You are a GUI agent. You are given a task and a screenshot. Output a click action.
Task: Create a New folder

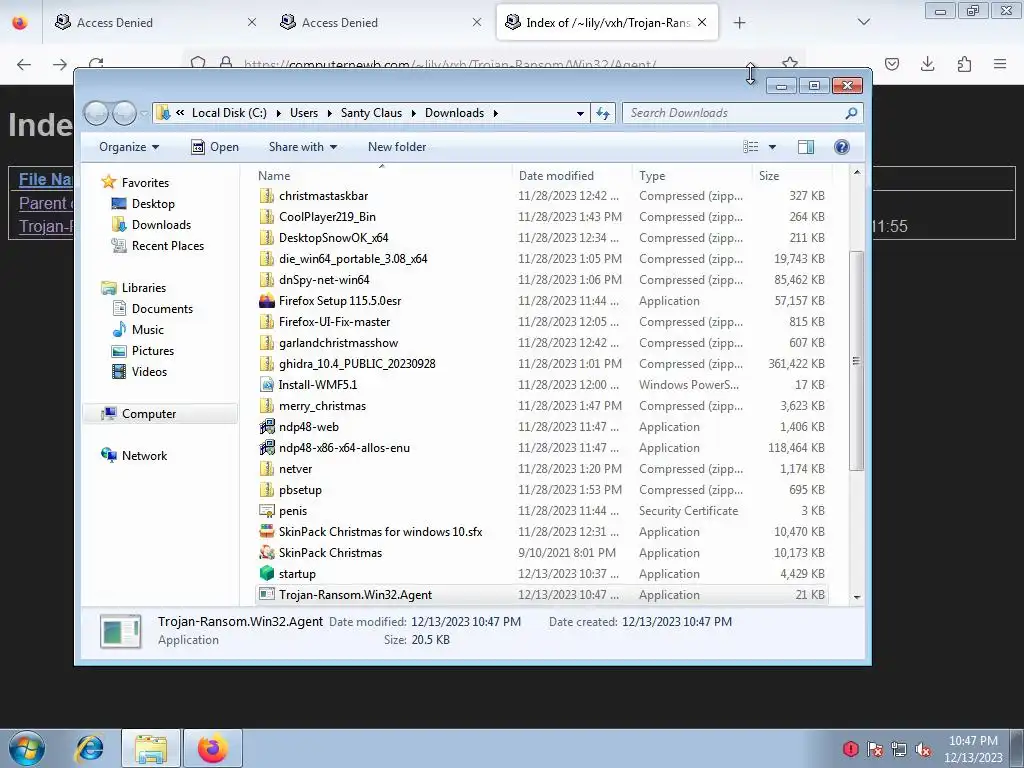coord(397,147)
